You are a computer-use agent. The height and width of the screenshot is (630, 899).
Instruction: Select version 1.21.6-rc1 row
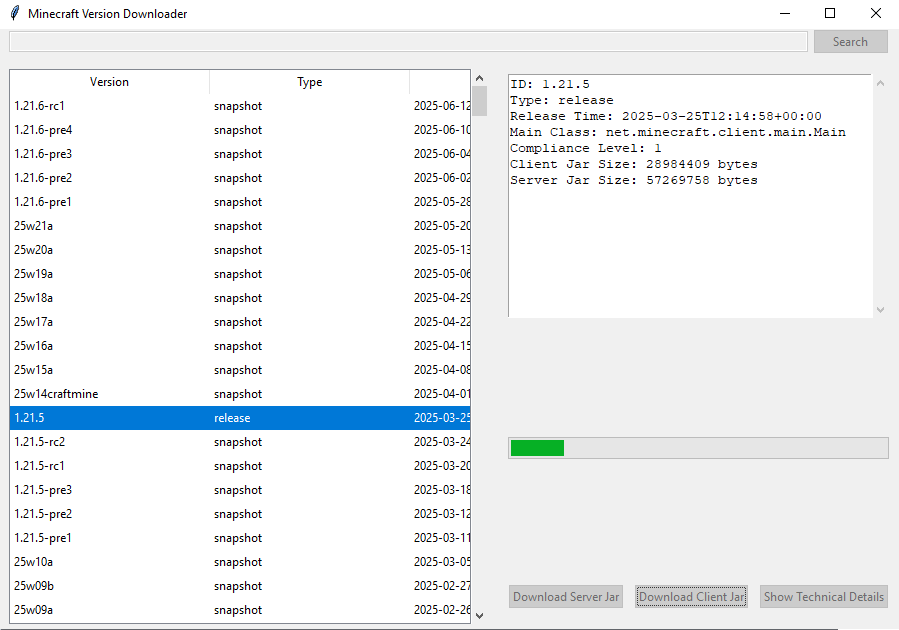(x=240, y=106)
